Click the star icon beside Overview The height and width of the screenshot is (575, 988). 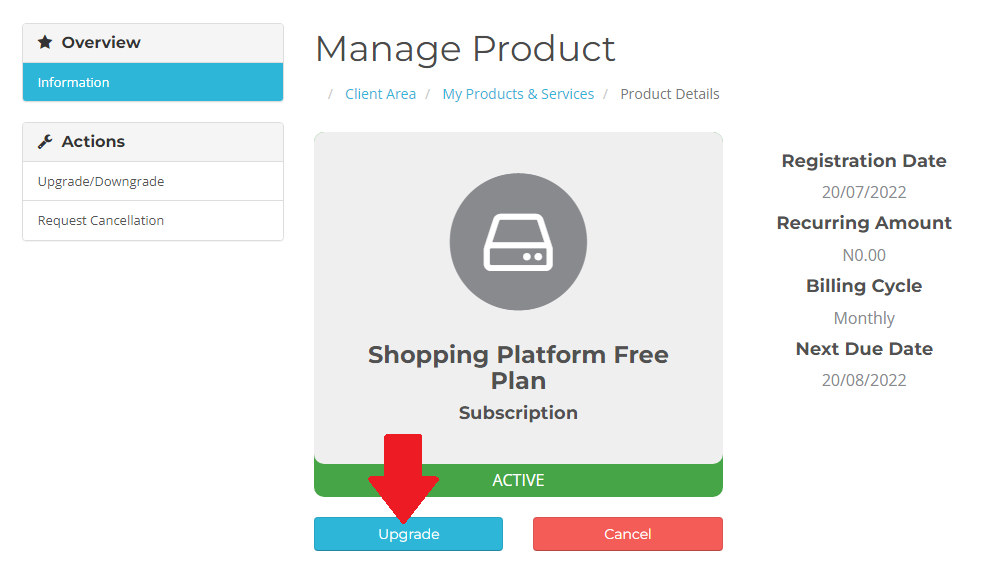click(45, 43)
